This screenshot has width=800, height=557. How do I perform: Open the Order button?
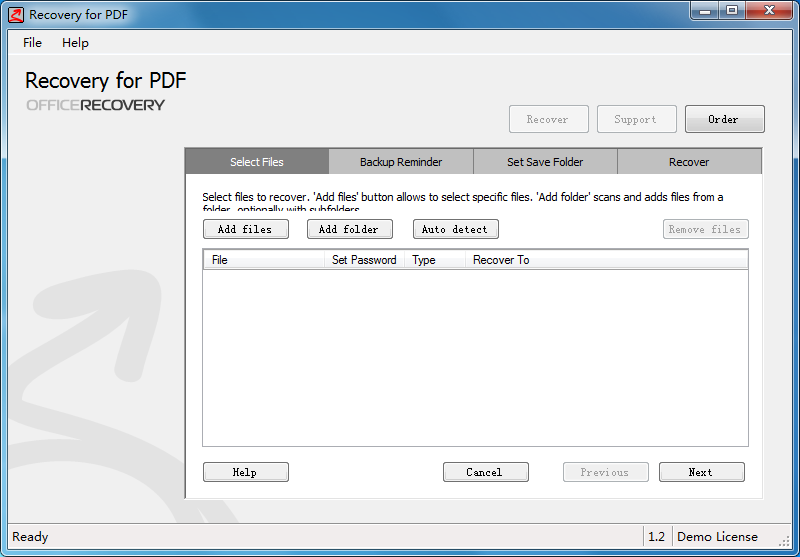click(724, 119)
